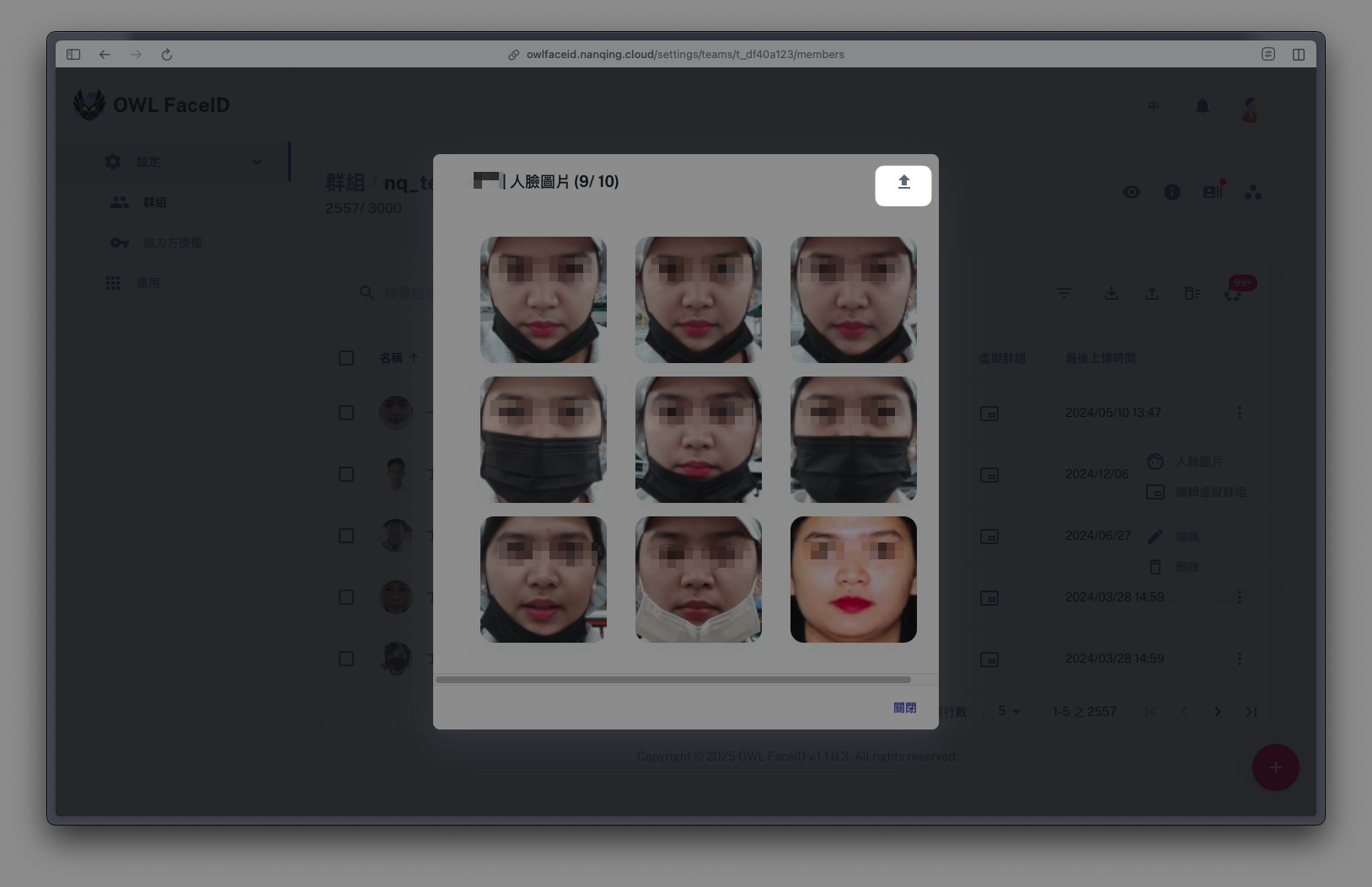Open the filter options for the member list

tap(1064, 292)
